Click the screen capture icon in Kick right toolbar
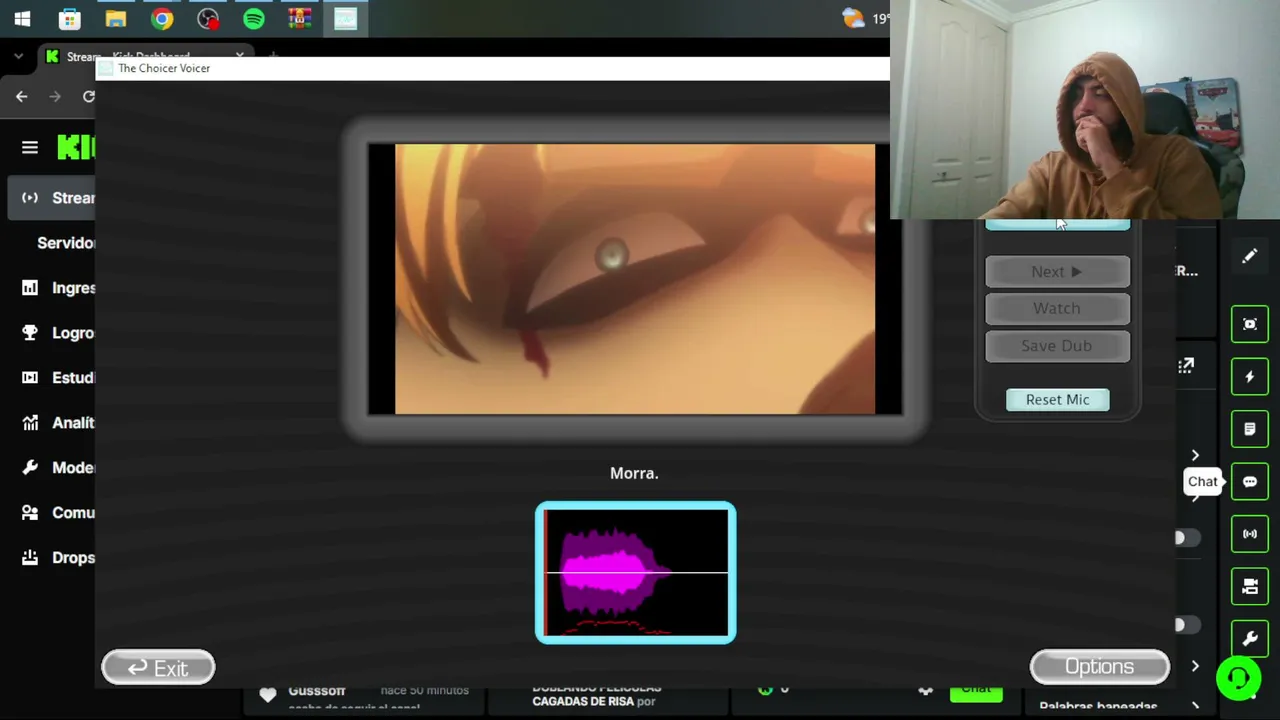This screenshot has width=1280, height=720. pyautogui.click(x=1250, y=324)
